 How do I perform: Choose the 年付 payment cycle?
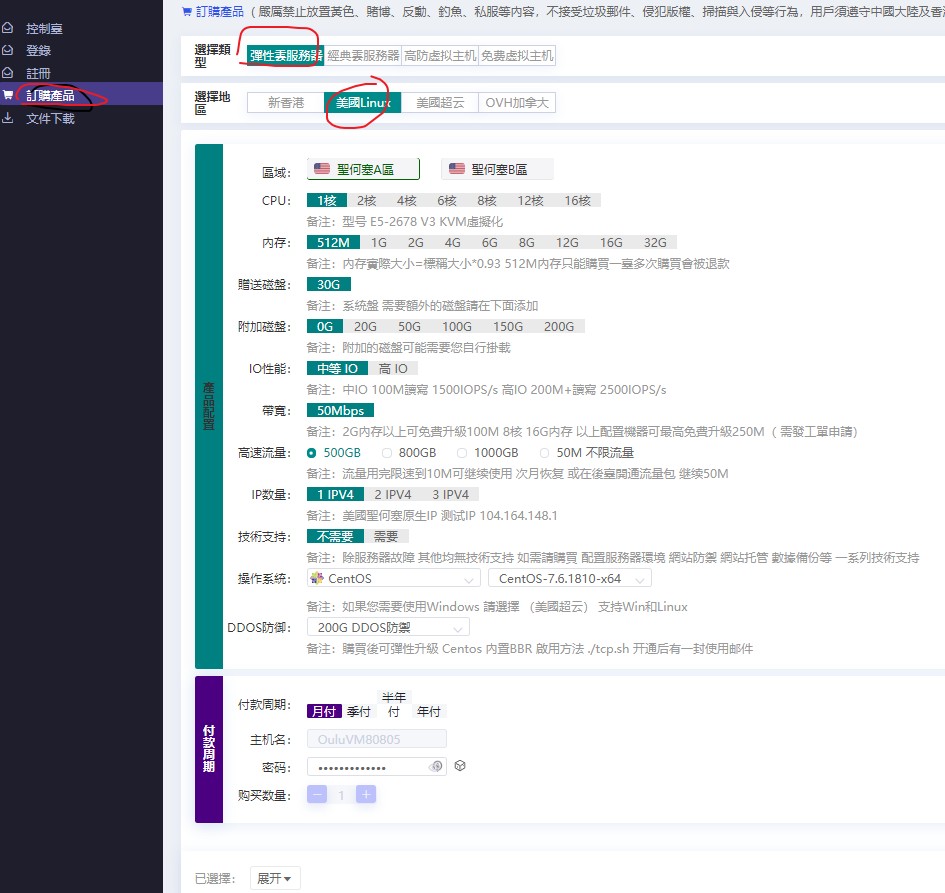tap(429, 711)
